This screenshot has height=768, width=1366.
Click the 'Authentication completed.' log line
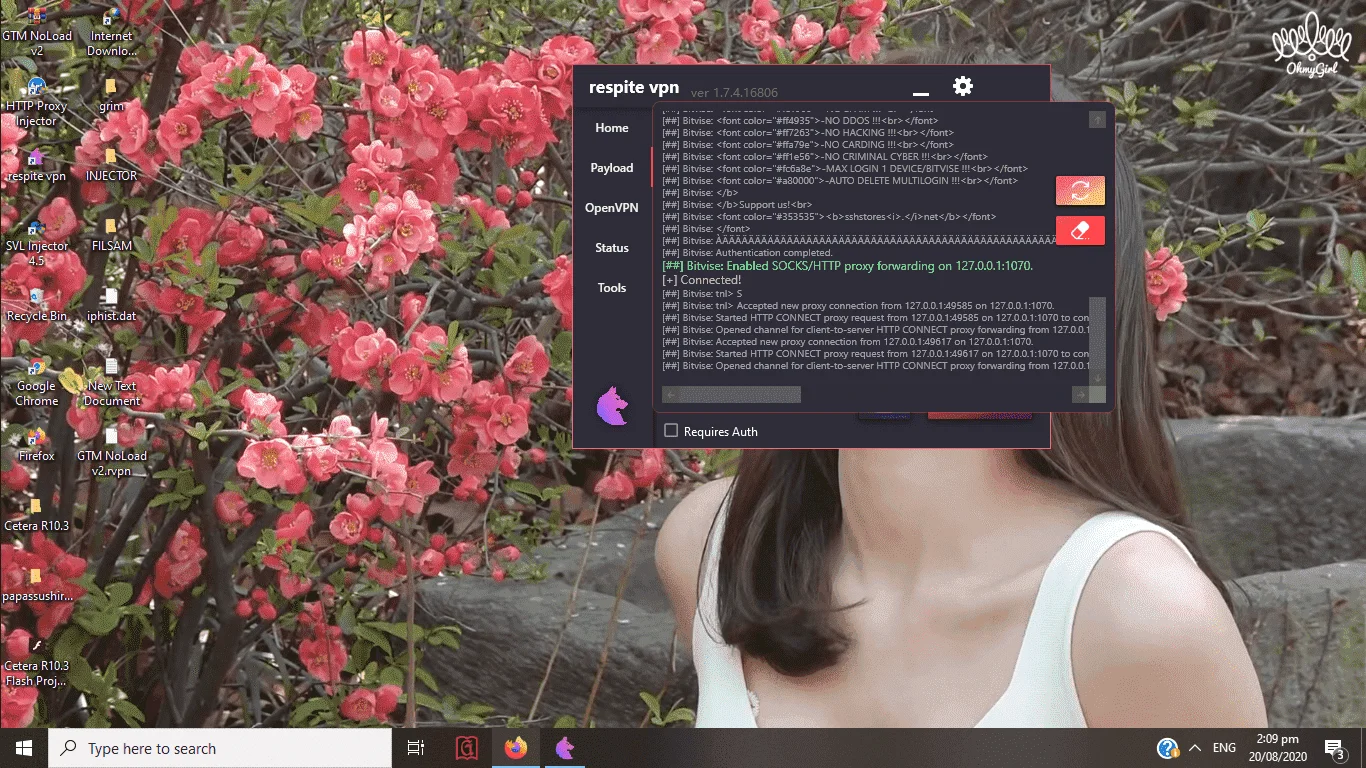coord(747,253)
